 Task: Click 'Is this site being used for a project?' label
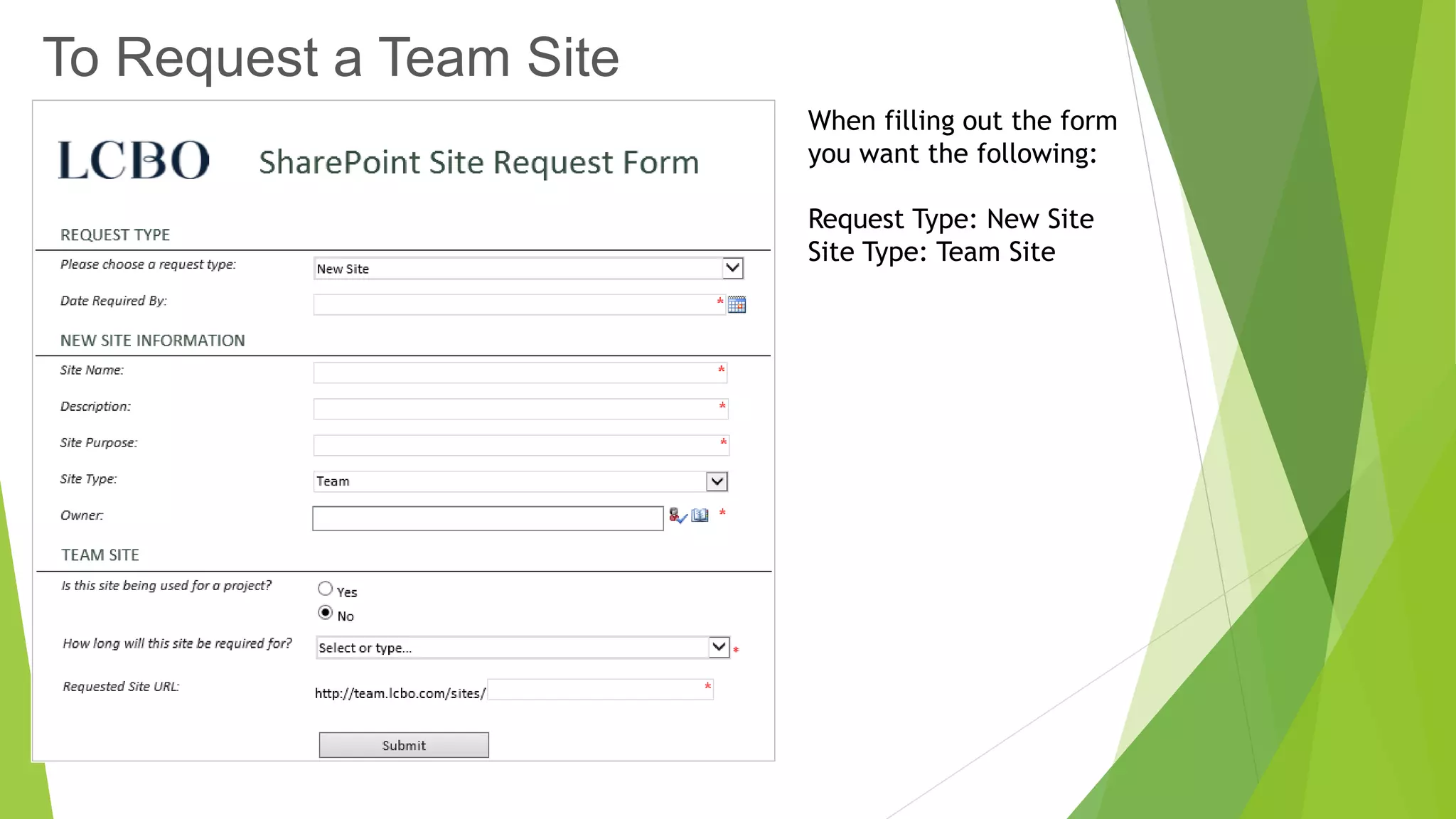(166, 586)
